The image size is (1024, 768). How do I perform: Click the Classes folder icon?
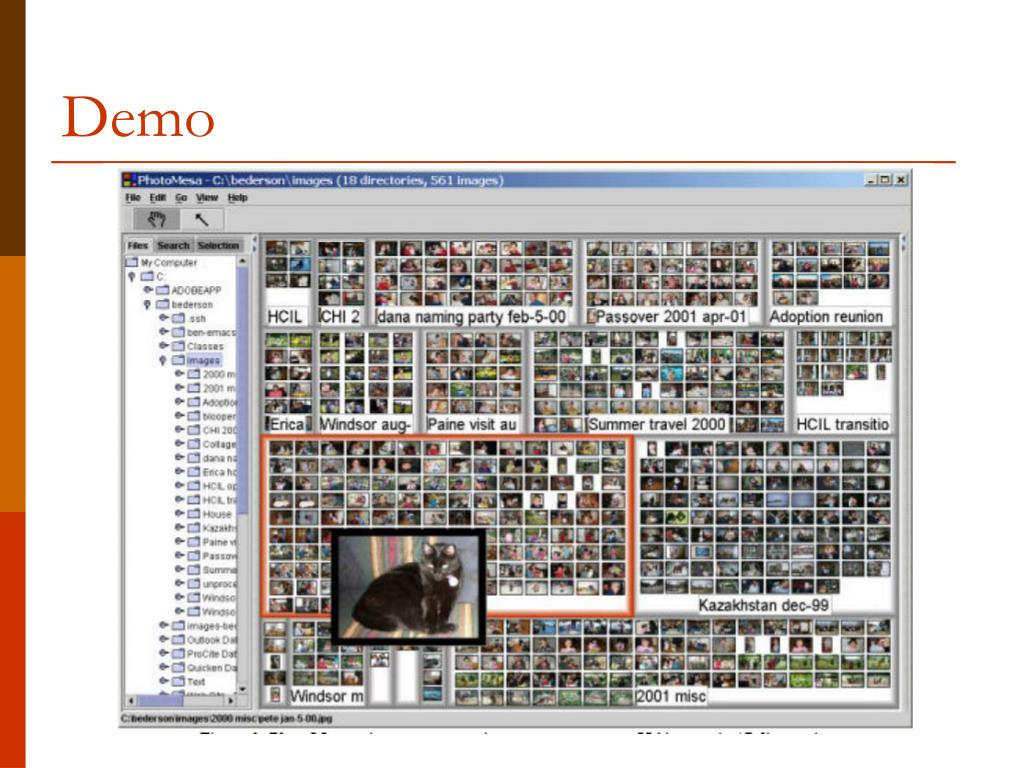178,346
